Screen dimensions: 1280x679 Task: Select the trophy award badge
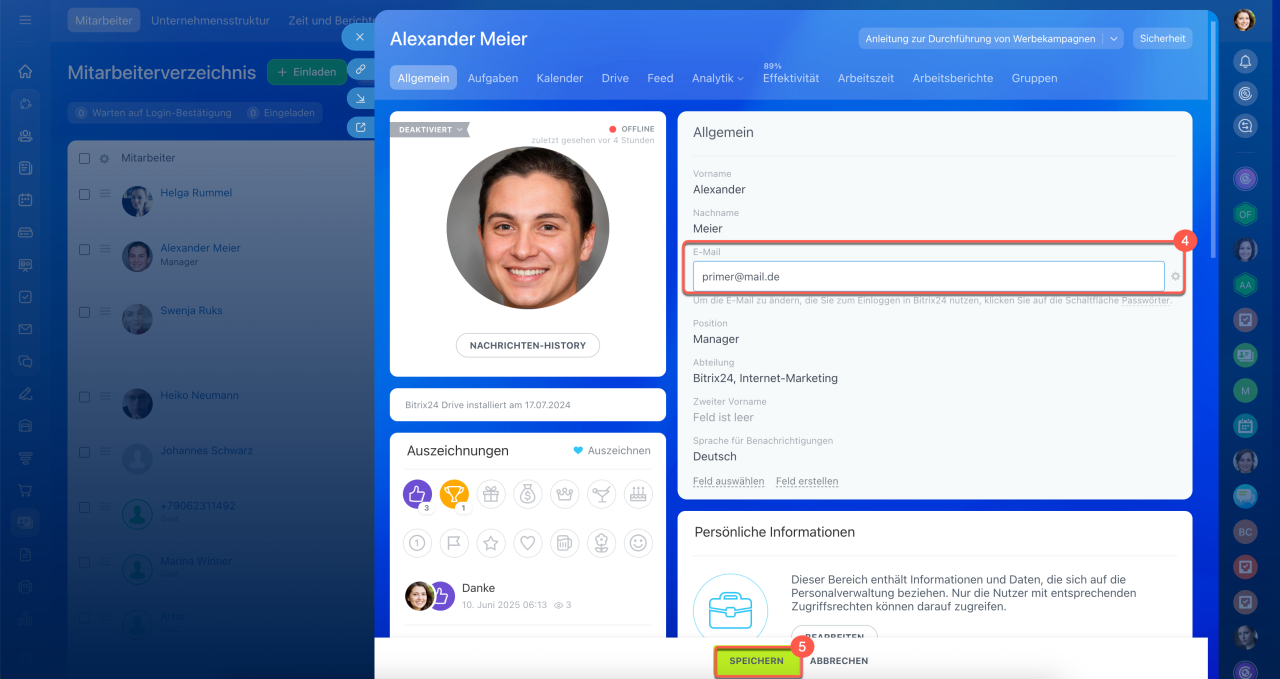click(454, 493)
